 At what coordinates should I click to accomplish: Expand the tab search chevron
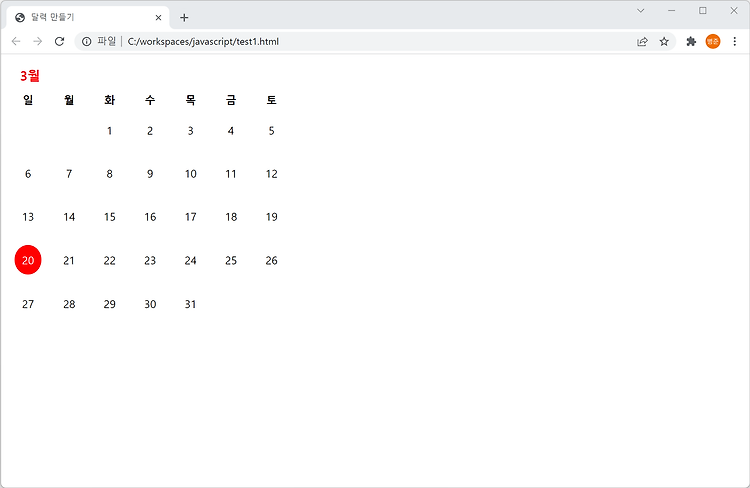tap(640, 11)
